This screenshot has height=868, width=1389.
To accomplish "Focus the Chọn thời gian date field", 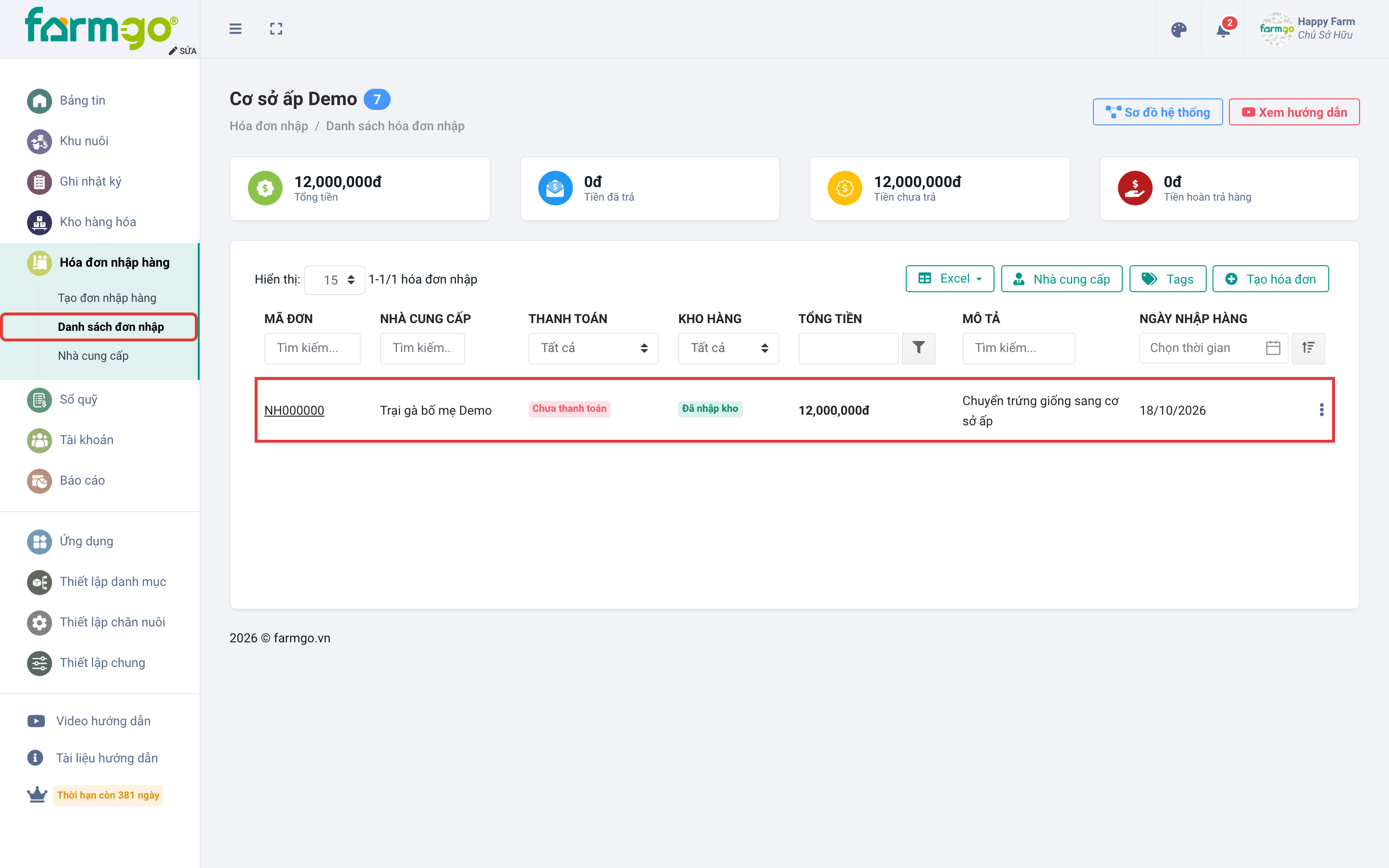I will coord(1213,348).
